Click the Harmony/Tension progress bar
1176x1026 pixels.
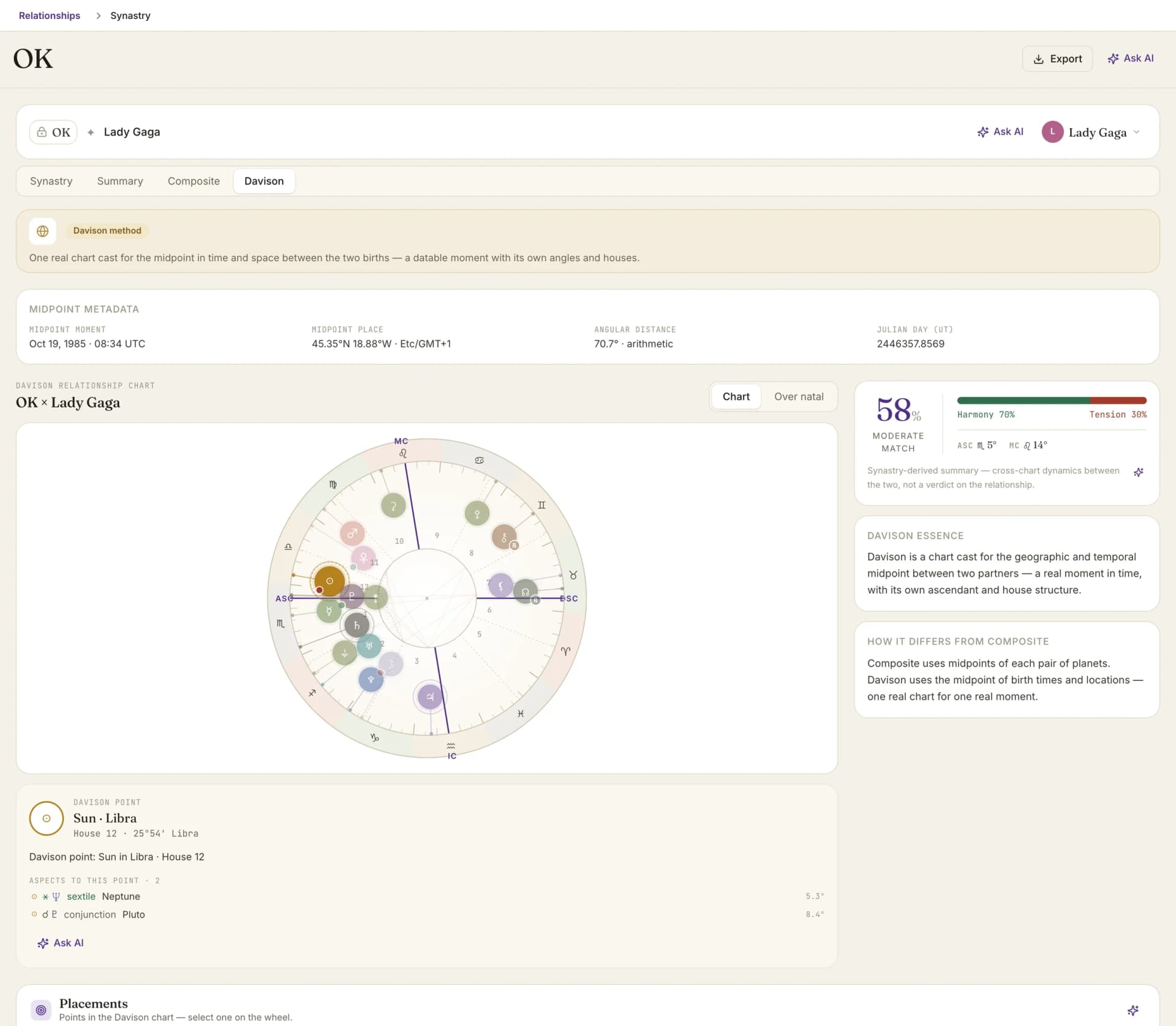(x=1052, y=401)
